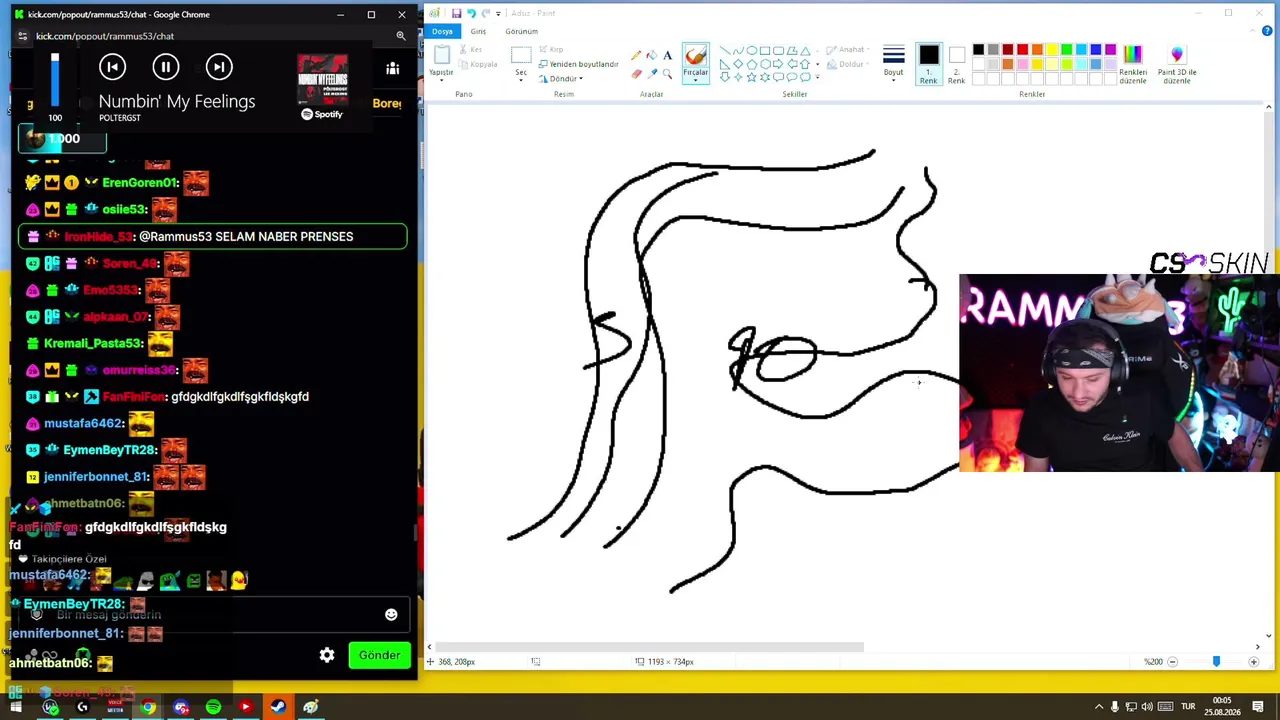This screenshot has width=1280, height=720.
Task: Click the Kes (cut) scissors button
Action: pyautogui.click(x=470, y=49)
